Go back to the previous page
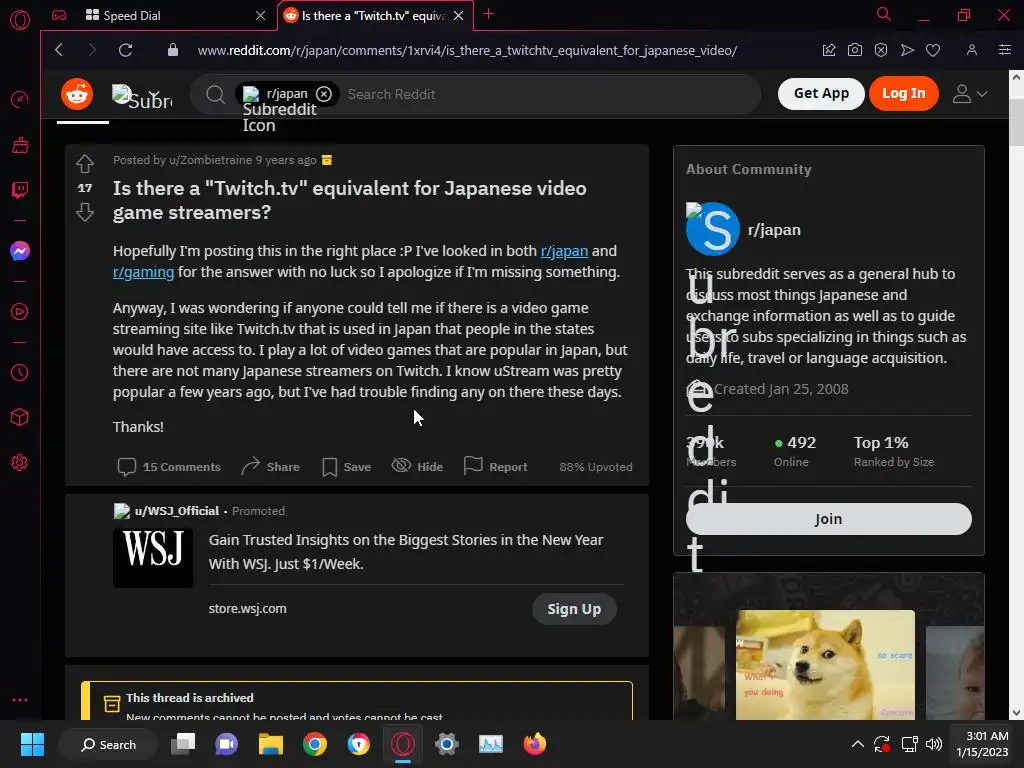The width and height of the screenshot is (1024, 768). click(59, 50)
